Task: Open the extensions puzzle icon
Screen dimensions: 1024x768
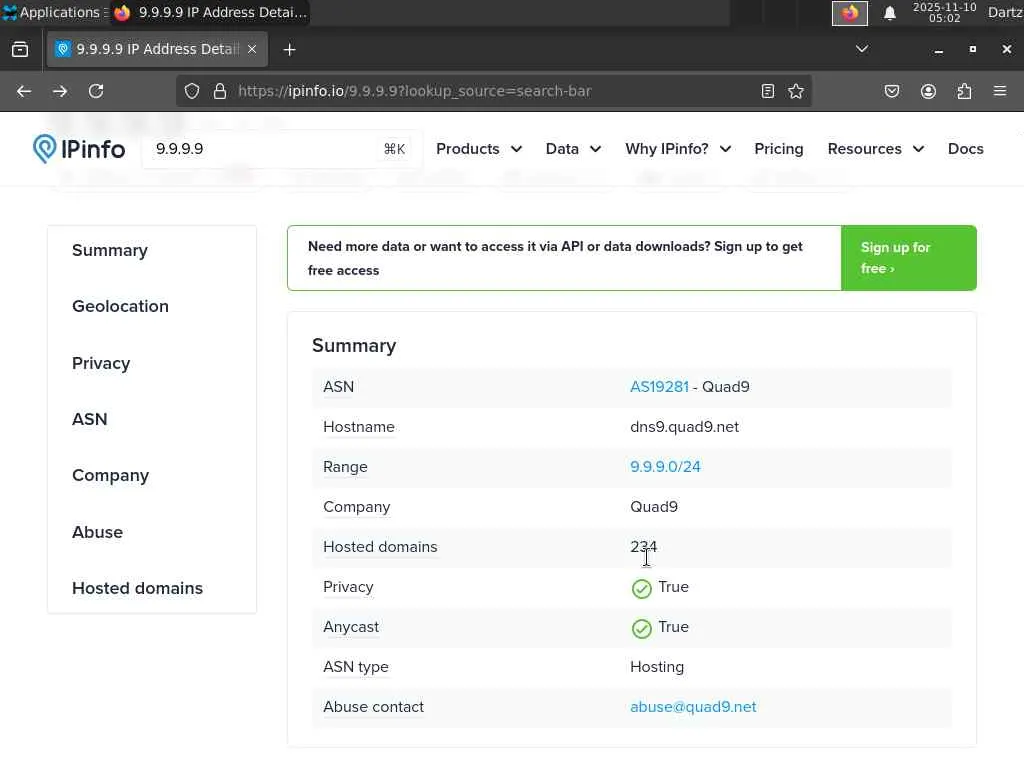Action: click(x=964, y=91)
